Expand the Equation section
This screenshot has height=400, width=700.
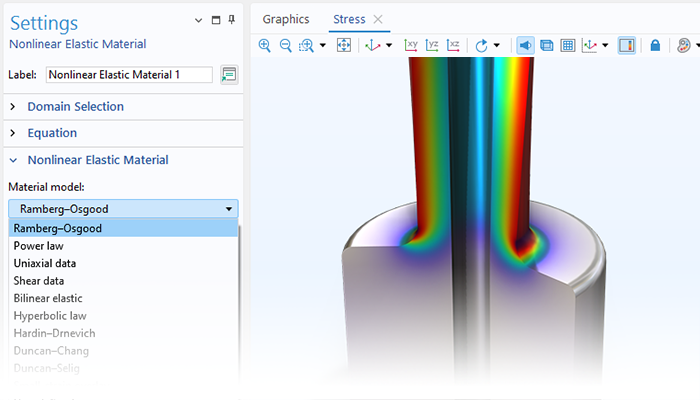pyautogui.click(x=12, y=133)
